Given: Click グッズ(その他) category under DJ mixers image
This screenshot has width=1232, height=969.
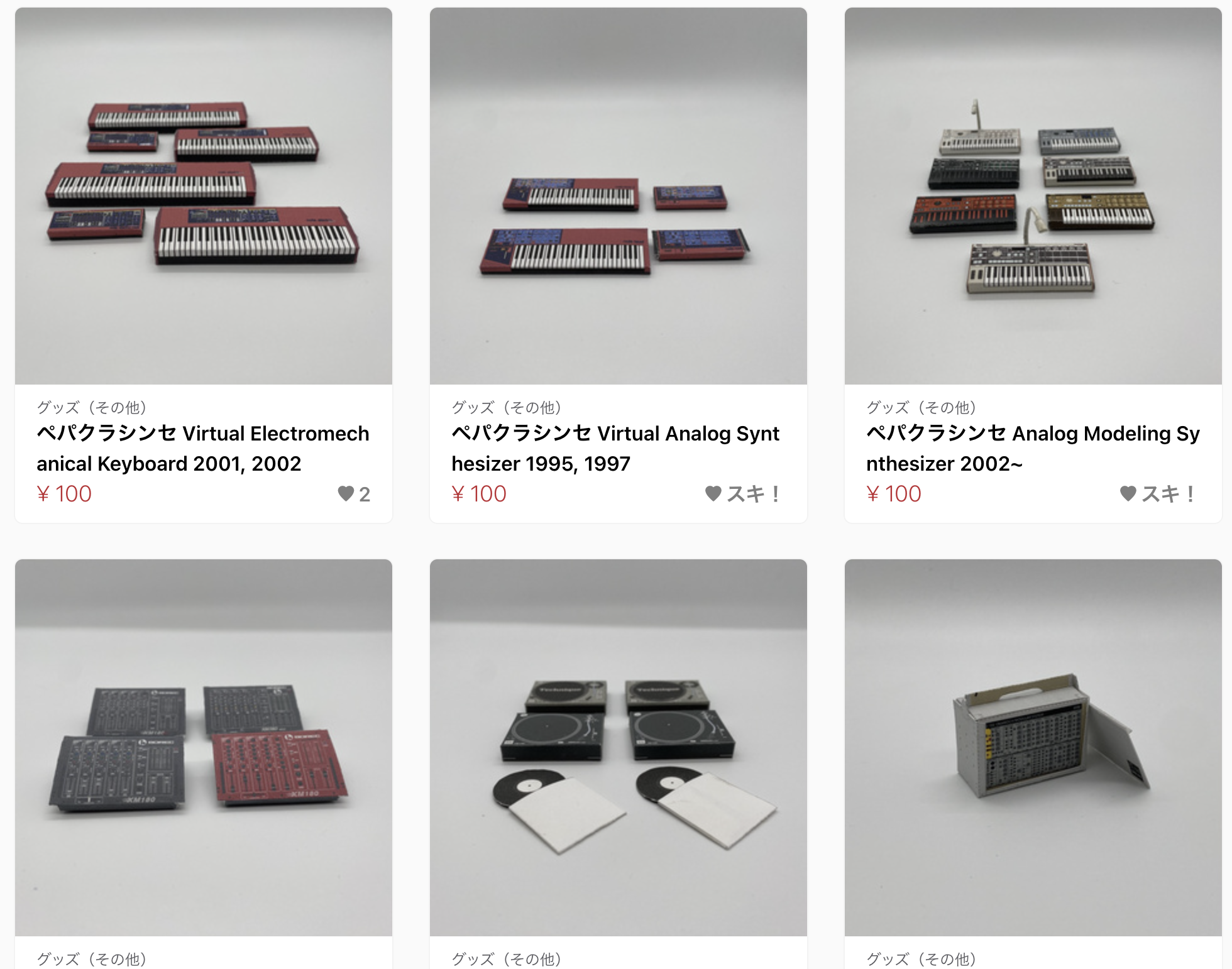Looking at the screenshot, I should (92, 959).
